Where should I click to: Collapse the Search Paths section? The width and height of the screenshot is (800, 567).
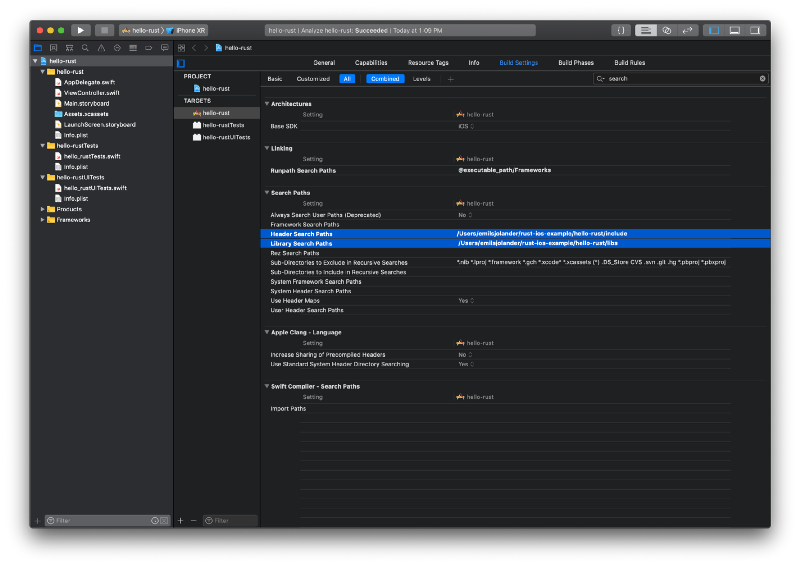pyautogui.click(x=266, y=192)
